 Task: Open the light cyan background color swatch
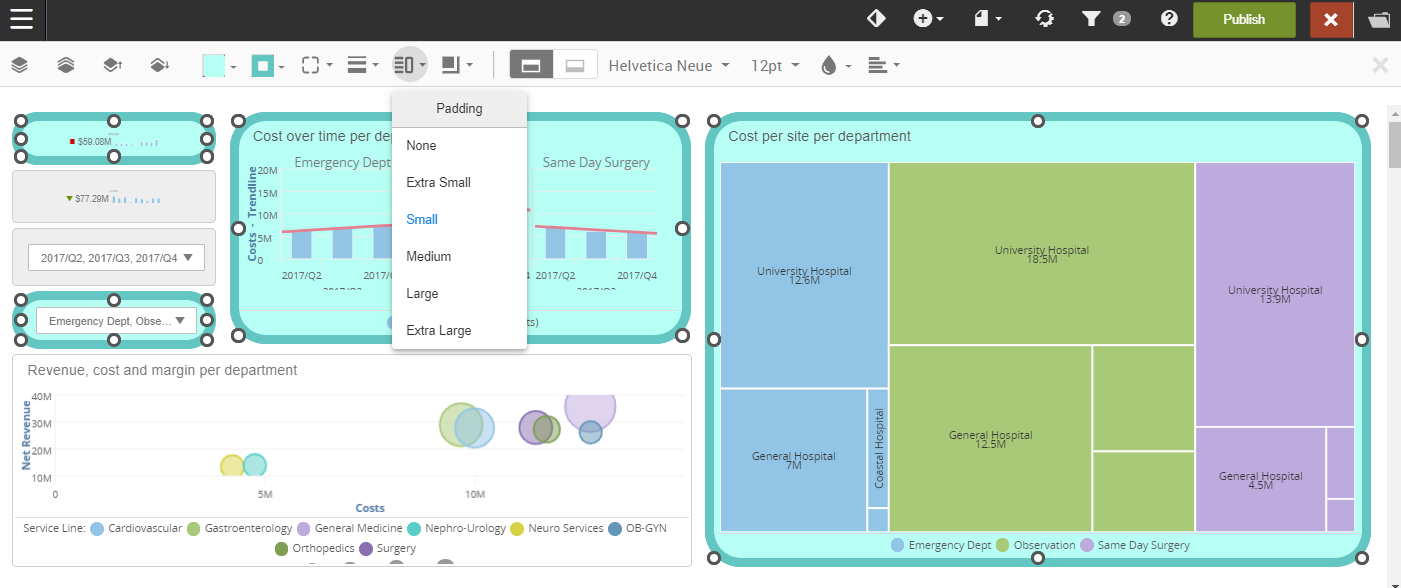coord(214,66)
